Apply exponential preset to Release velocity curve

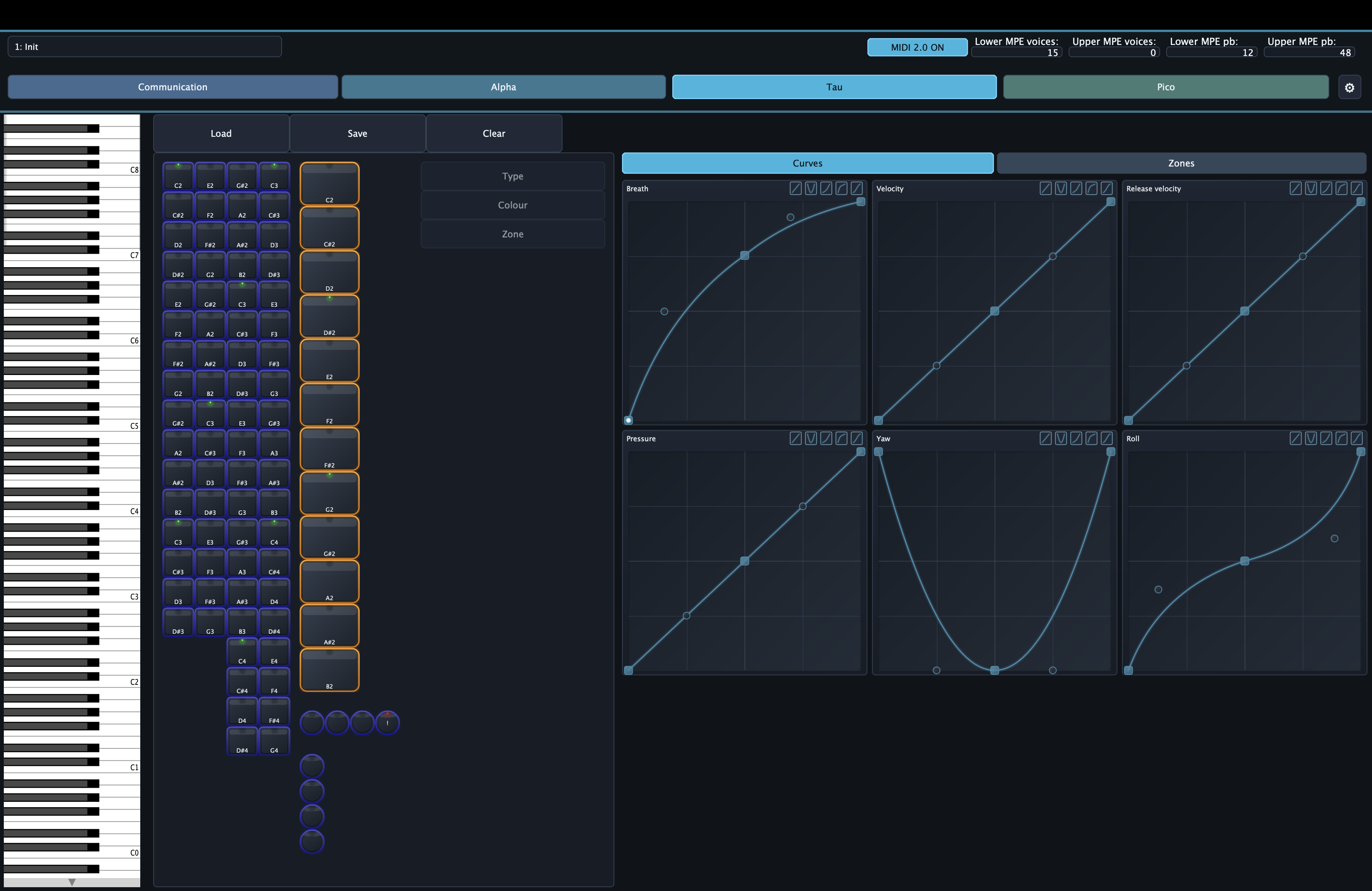[x=1326, y=189]
